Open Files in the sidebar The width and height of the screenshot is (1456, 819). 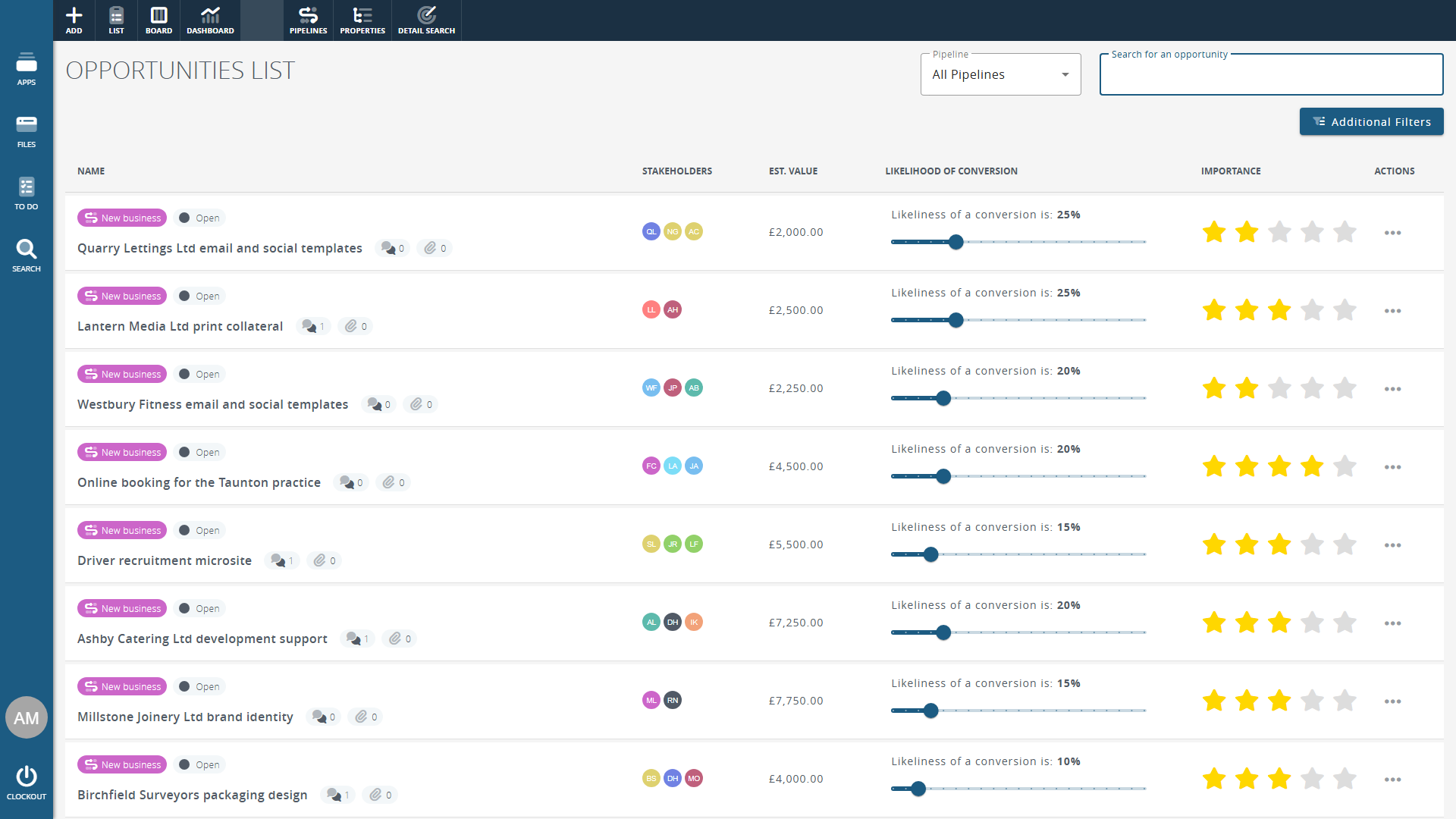[27, 130]
